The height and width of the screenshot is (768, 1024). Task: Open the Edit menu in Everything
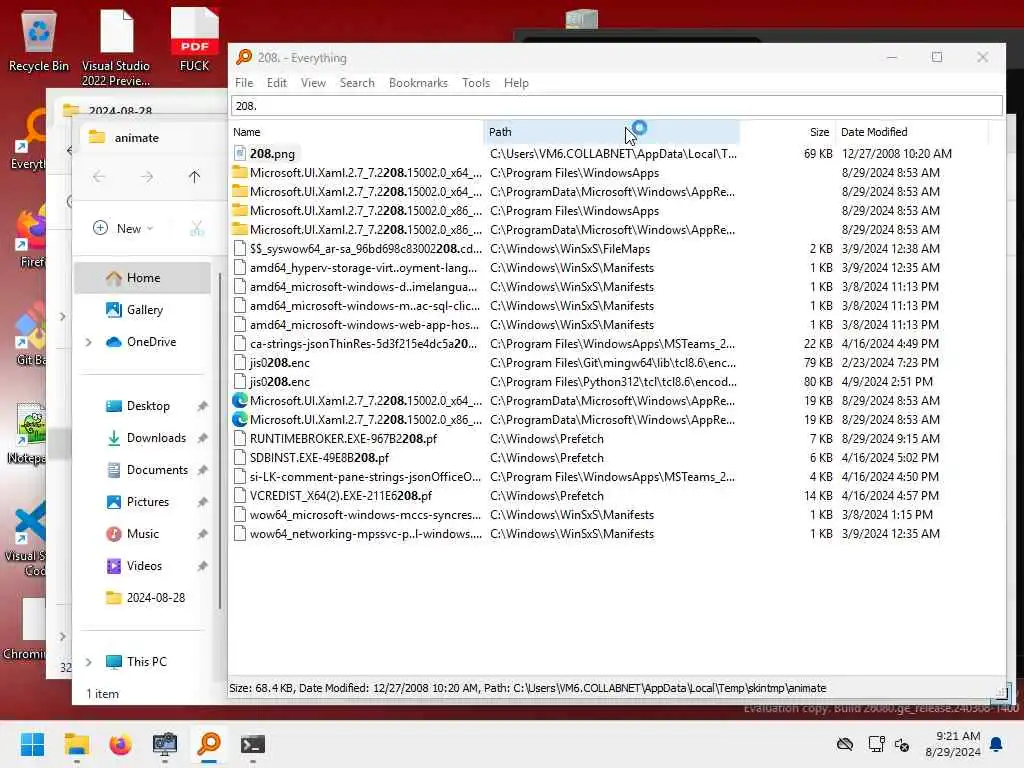click(x=276, y=83)
